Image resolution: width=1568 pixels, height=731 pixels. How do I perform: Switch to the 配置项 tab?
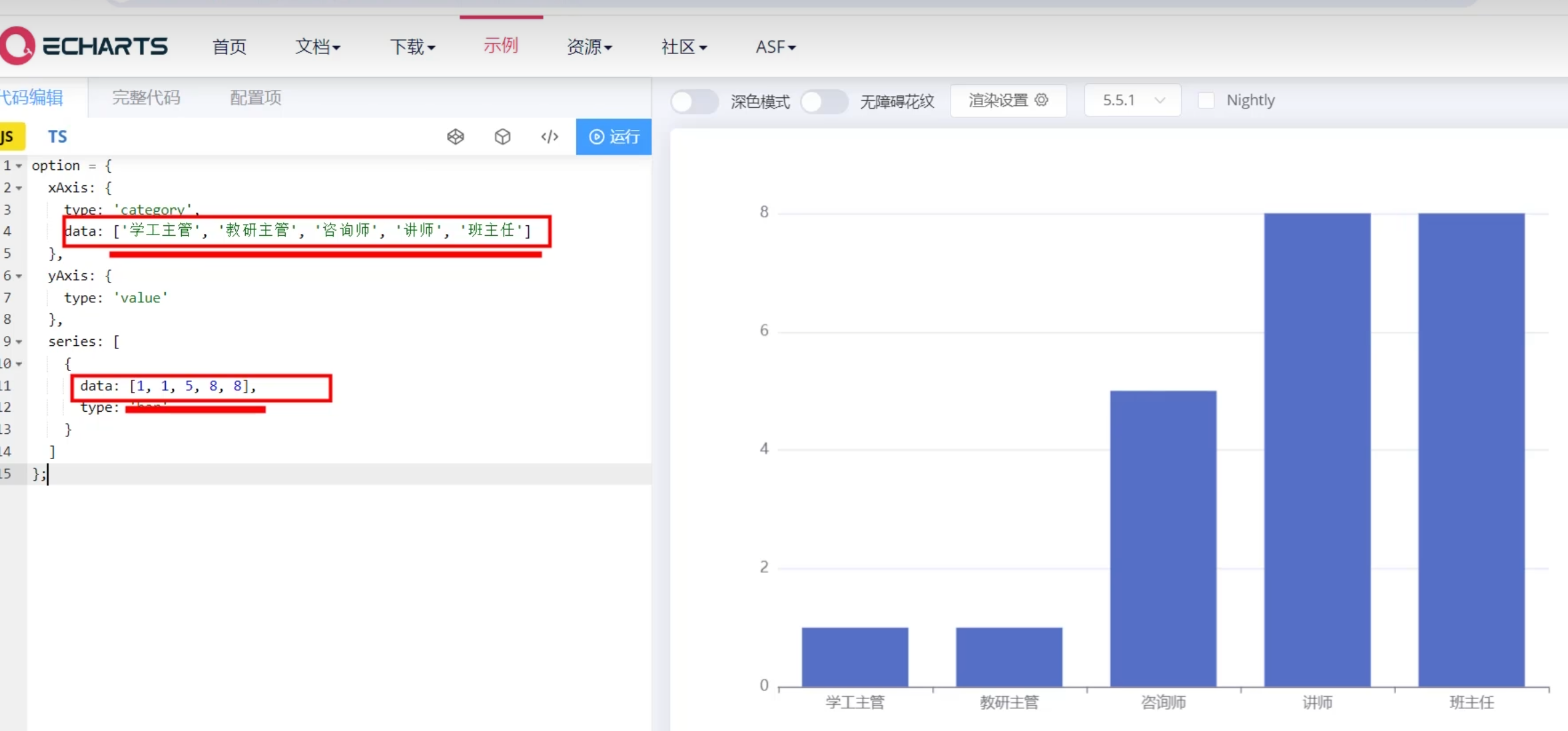[256, 97]
